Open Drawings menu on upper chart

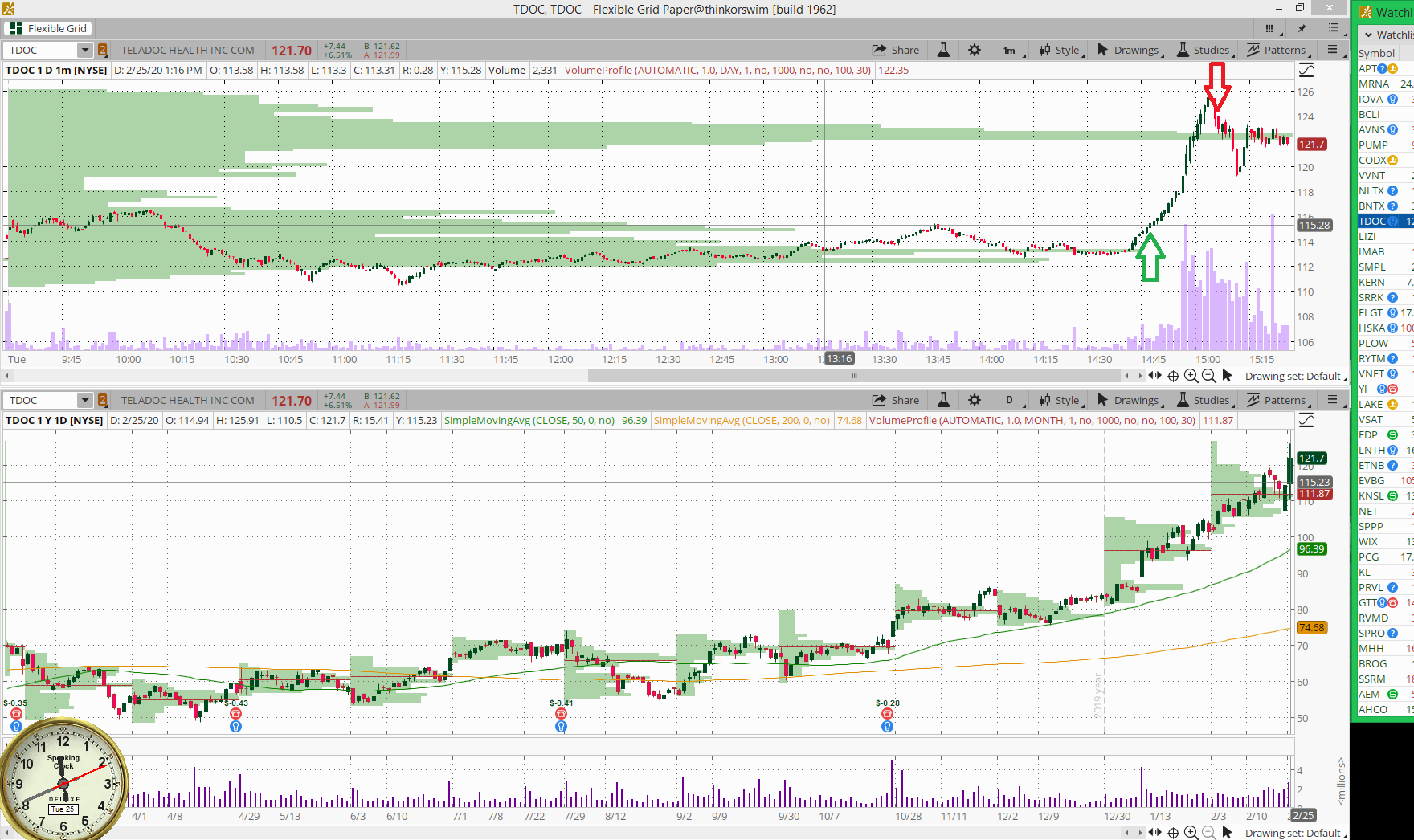(x=1130, y=50)
